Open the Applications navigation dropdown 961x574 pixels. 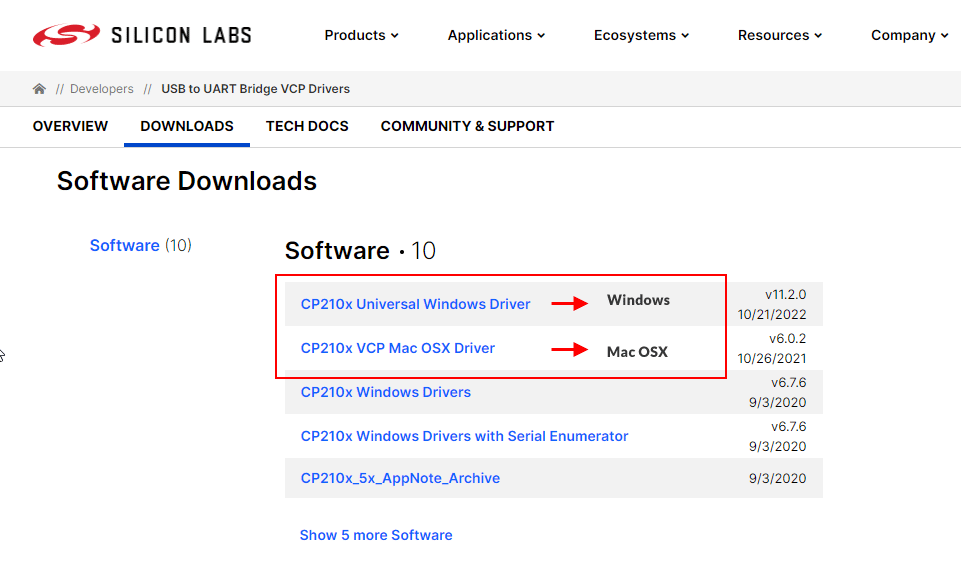[496, 35]
